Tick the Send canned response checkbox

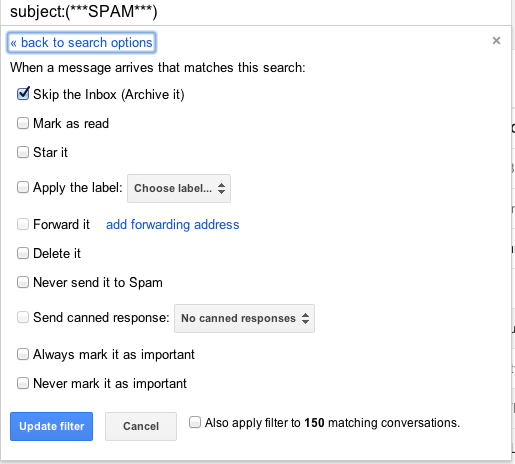[x=23, y=317]
